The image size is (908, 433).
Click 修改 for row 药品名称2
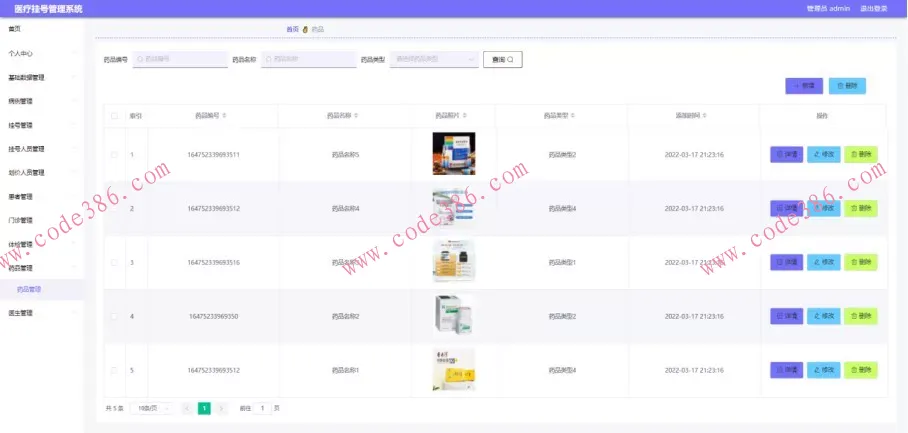point(823,316)
